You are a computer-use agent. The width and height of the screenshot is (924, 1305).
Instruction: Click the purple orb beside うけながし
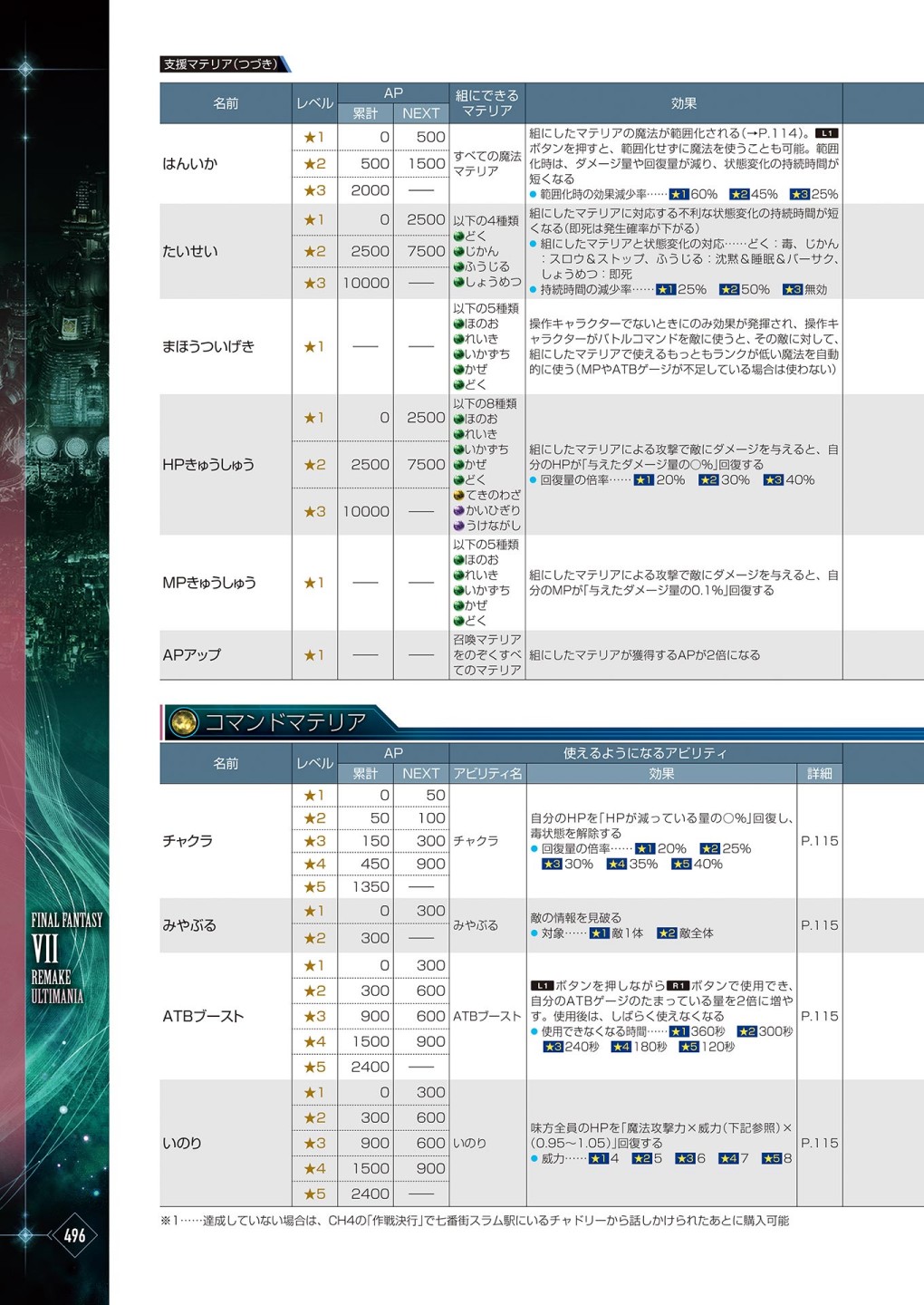pos(458,526)
